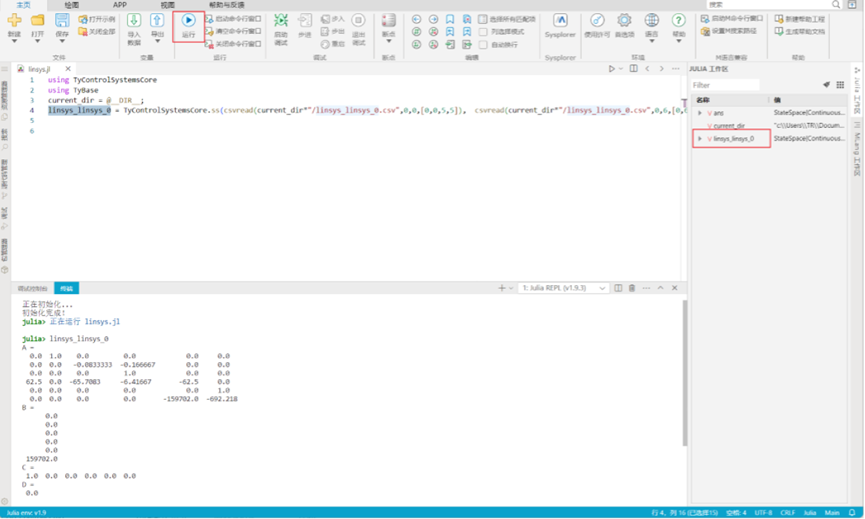Viewport: 865px width, 519px height.
Task: Start debugging with the 启动调试 bug icon
Action: 281,20
